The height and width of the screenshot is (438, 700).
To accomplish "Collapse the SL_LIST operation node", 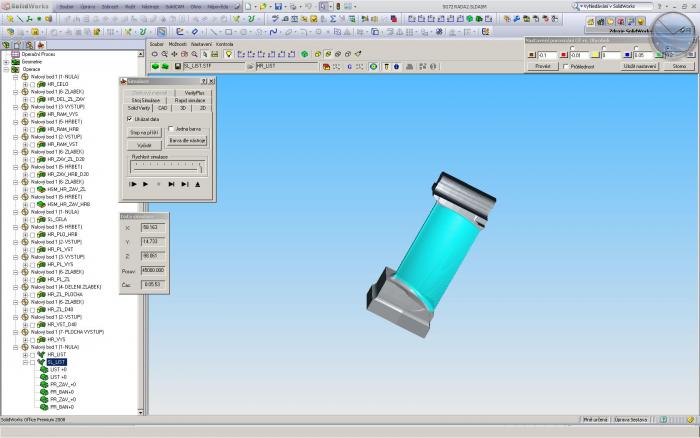I will 25,363.
